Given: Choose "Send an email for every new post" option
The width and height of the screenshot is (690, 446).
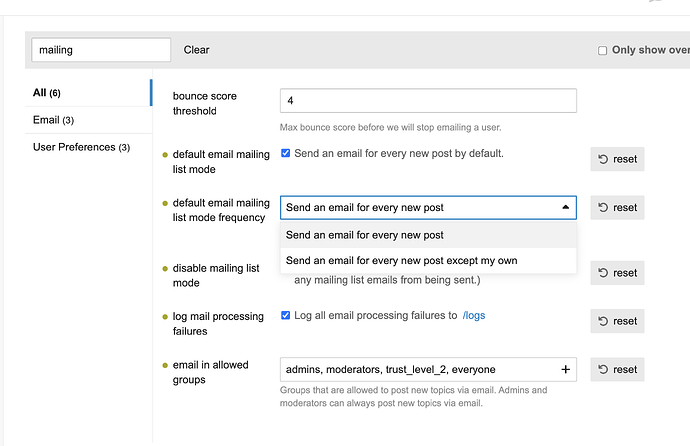Looking at the screenshot, I should click(428, 235).
